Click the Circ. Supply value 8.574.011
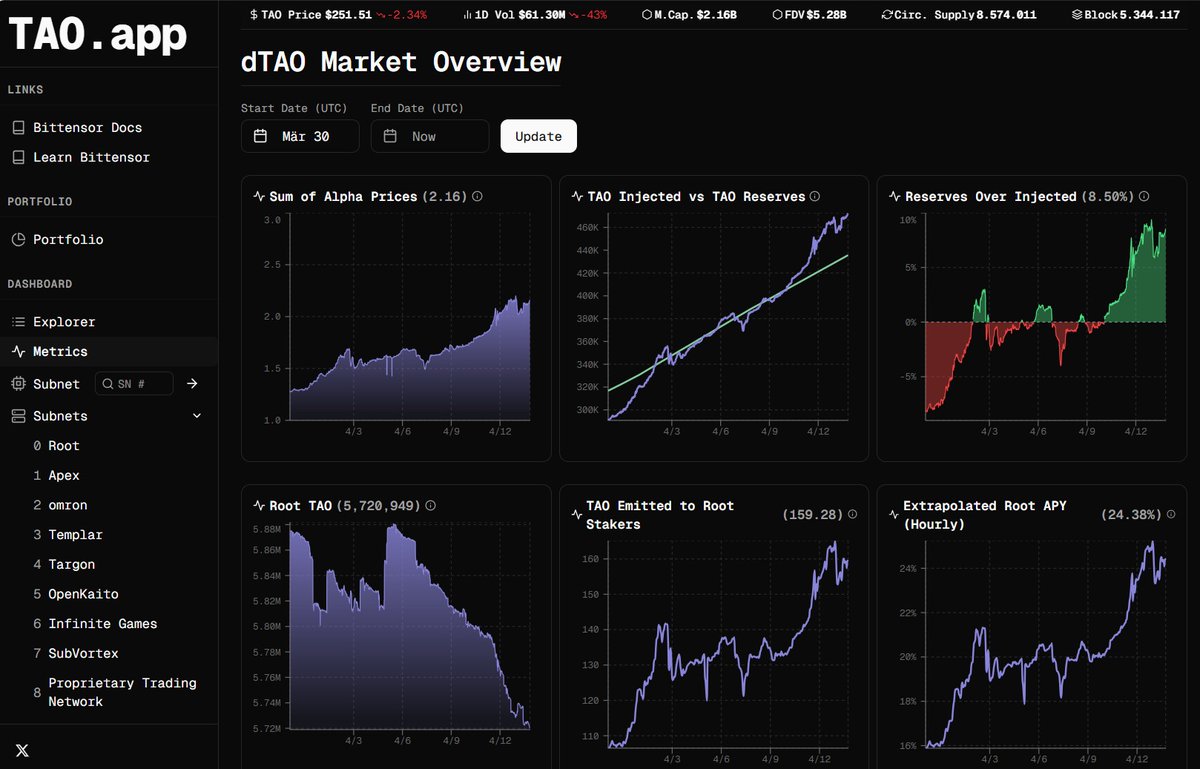Image resolution: width=1200 pixels, height=769 pixels. point(1006,15)
